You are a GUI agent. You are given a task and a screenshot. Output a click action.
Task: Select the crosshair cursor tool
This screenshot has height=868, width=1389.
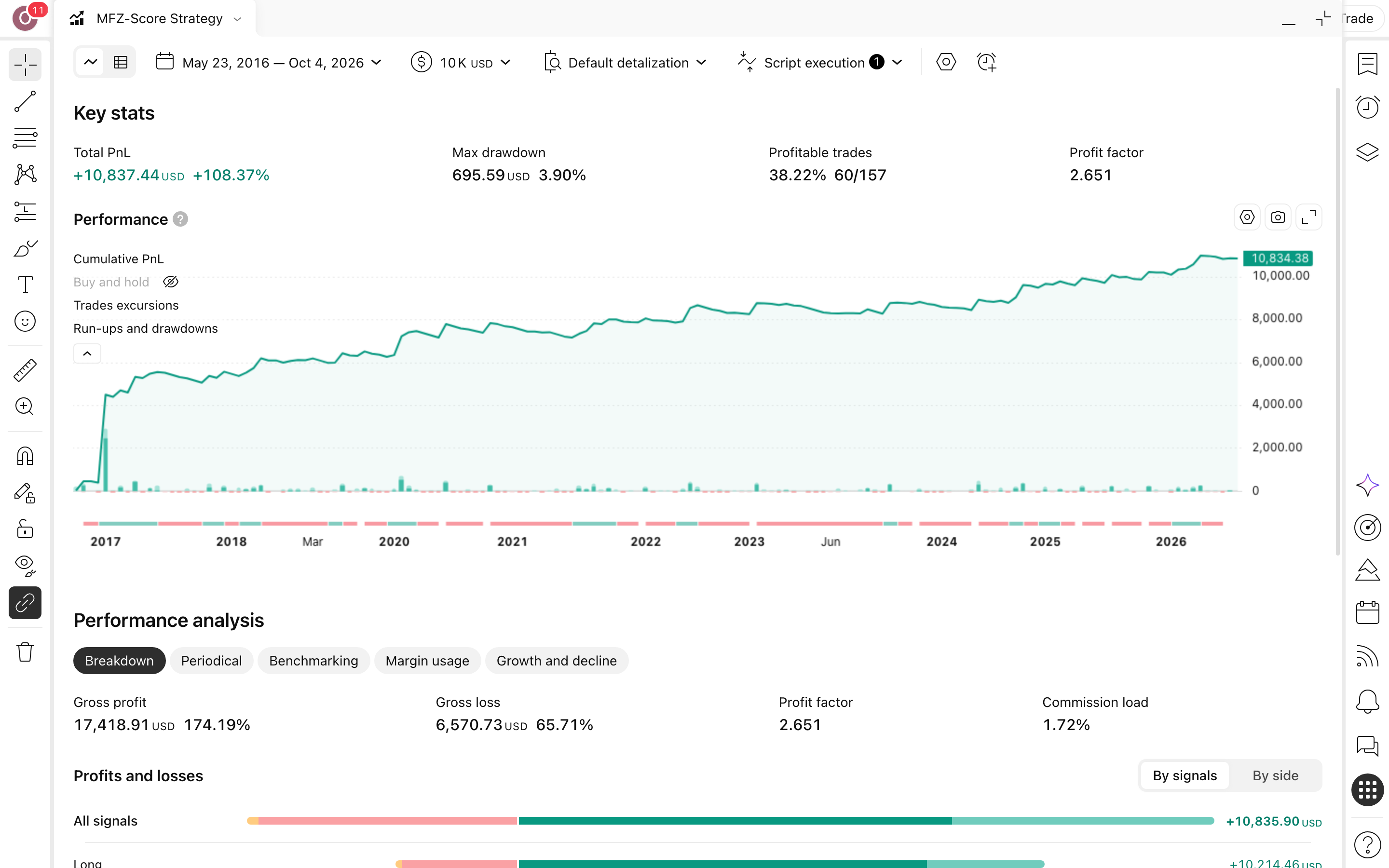25,64
